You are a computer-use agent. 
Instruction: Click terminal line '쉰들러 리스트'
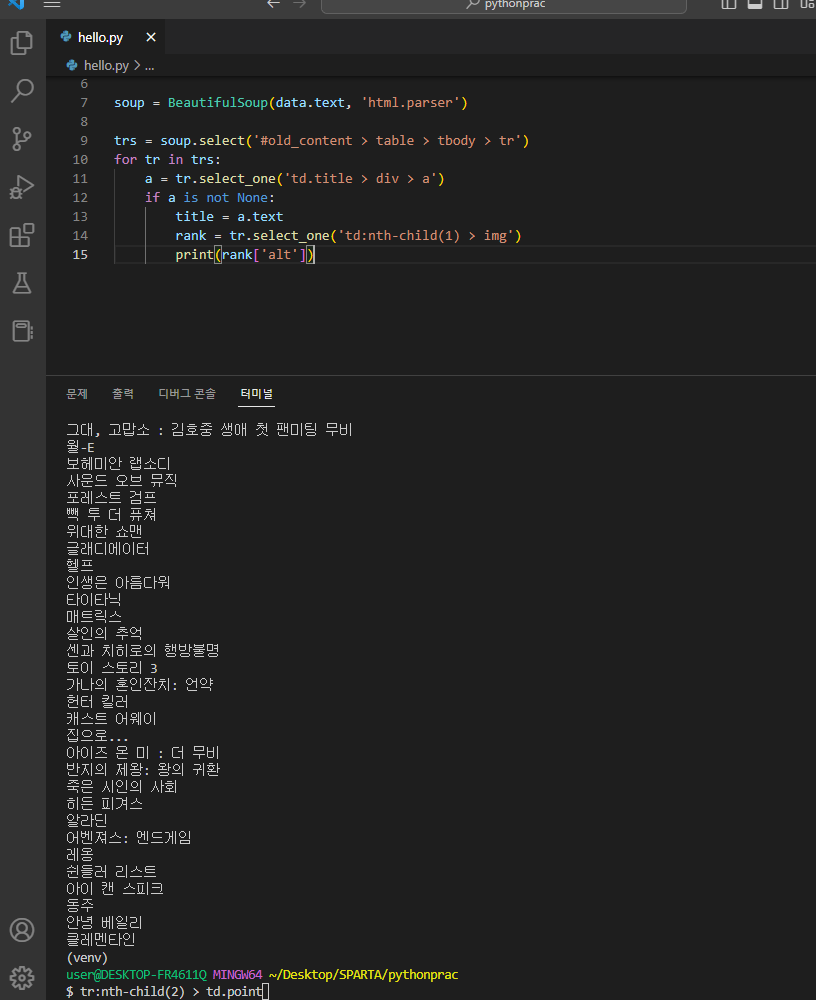[x=111, y=871]
